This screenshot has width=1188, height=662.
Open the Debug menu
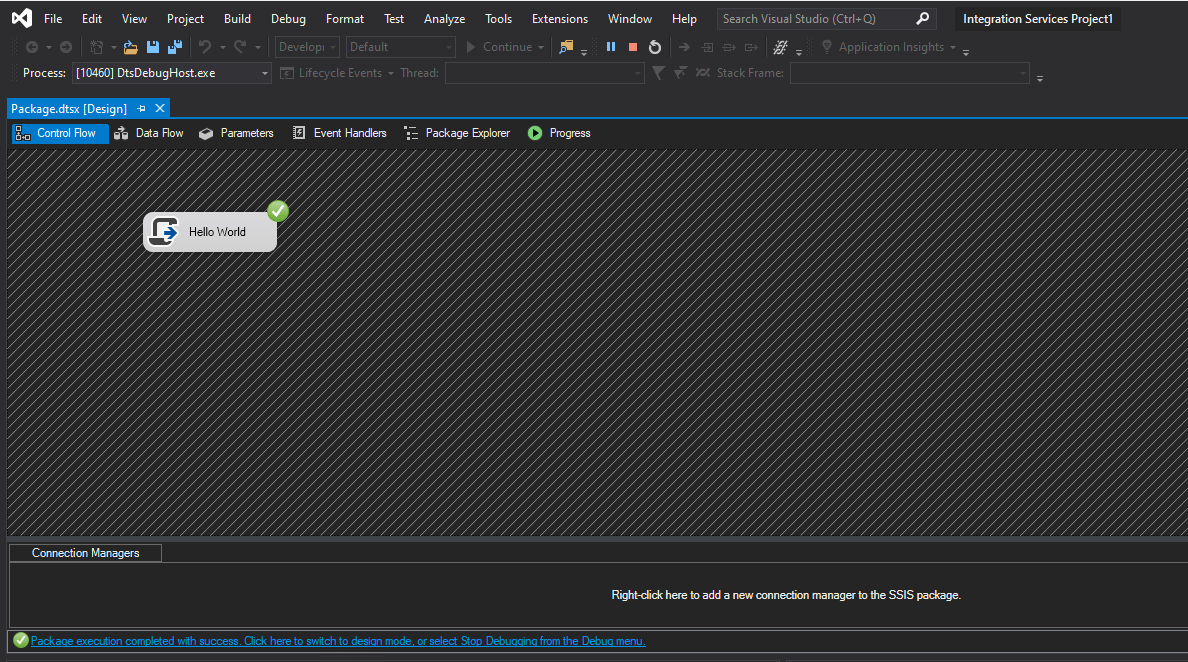[x=288, y=19]
